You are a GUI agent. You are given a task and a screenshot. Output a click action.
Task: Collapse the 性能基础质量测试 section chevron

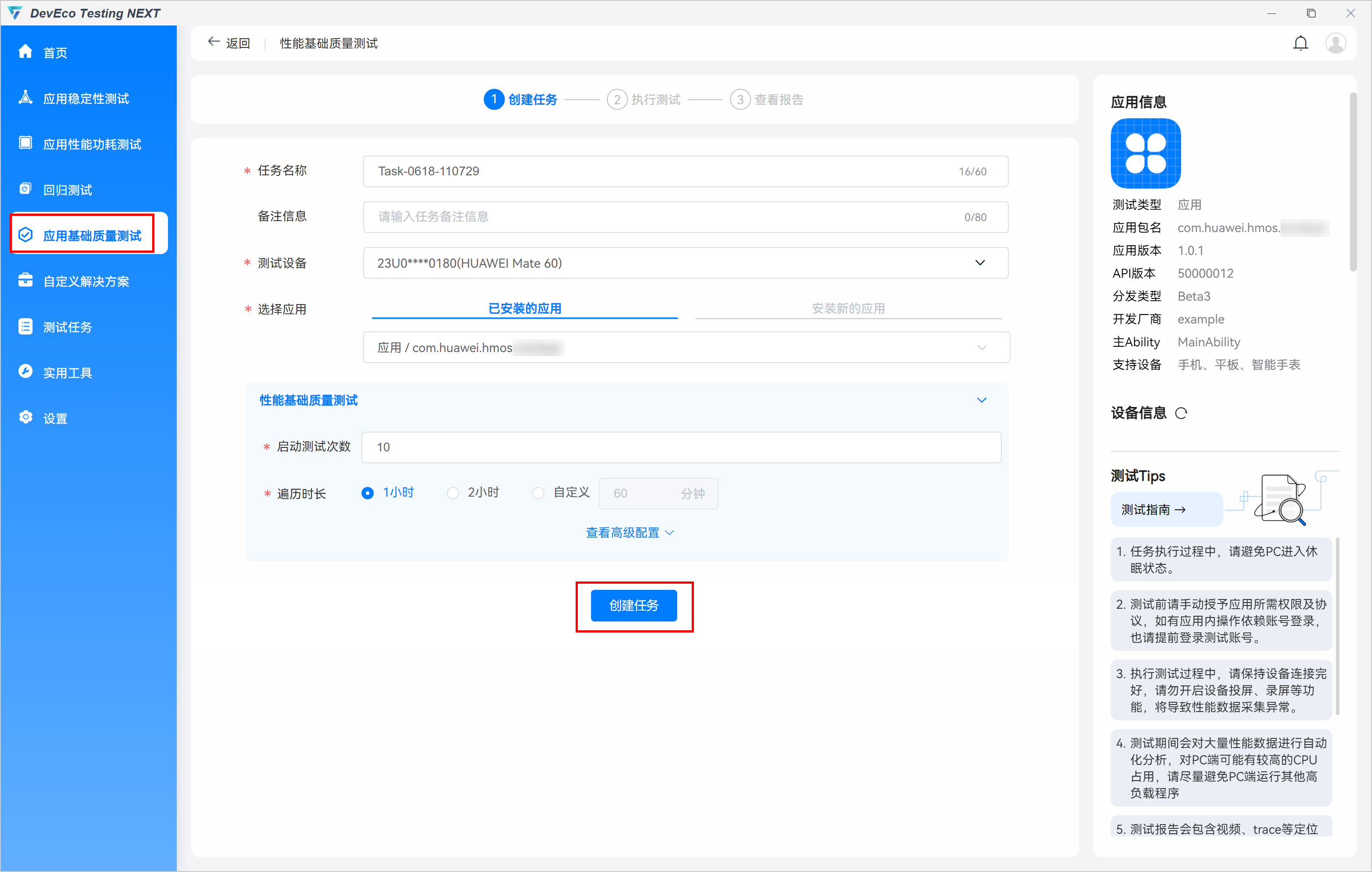point(981,400)
